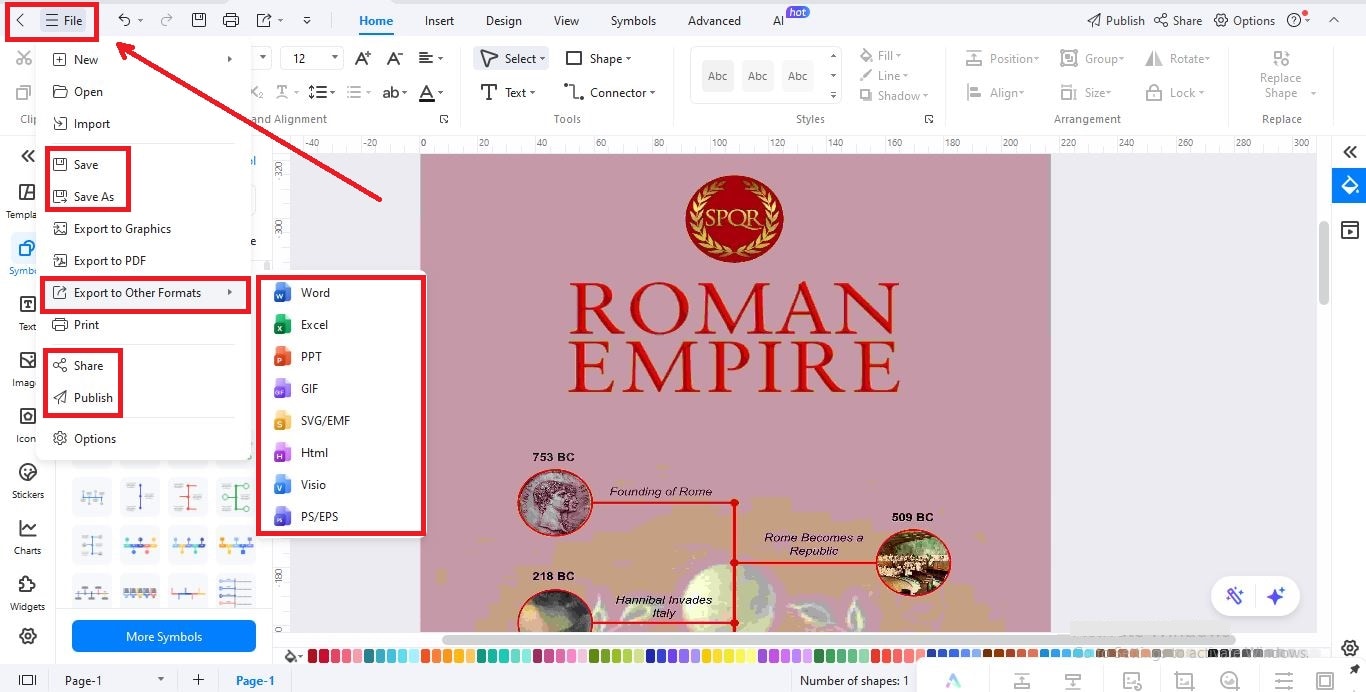Switch to the AI ribbon tab
Viewport: 1366px width, 692px height.
pos(778,20)
